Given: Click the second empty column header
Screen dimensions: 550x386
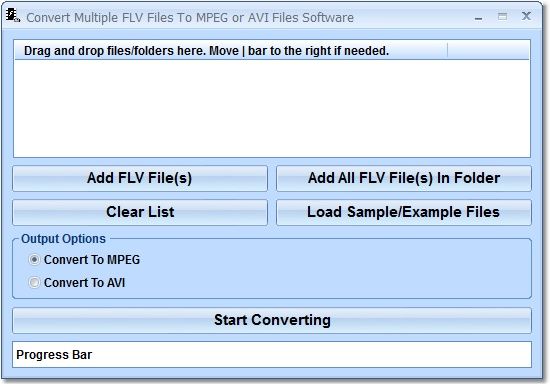Looking at the screenshot, I should (488, 51).
